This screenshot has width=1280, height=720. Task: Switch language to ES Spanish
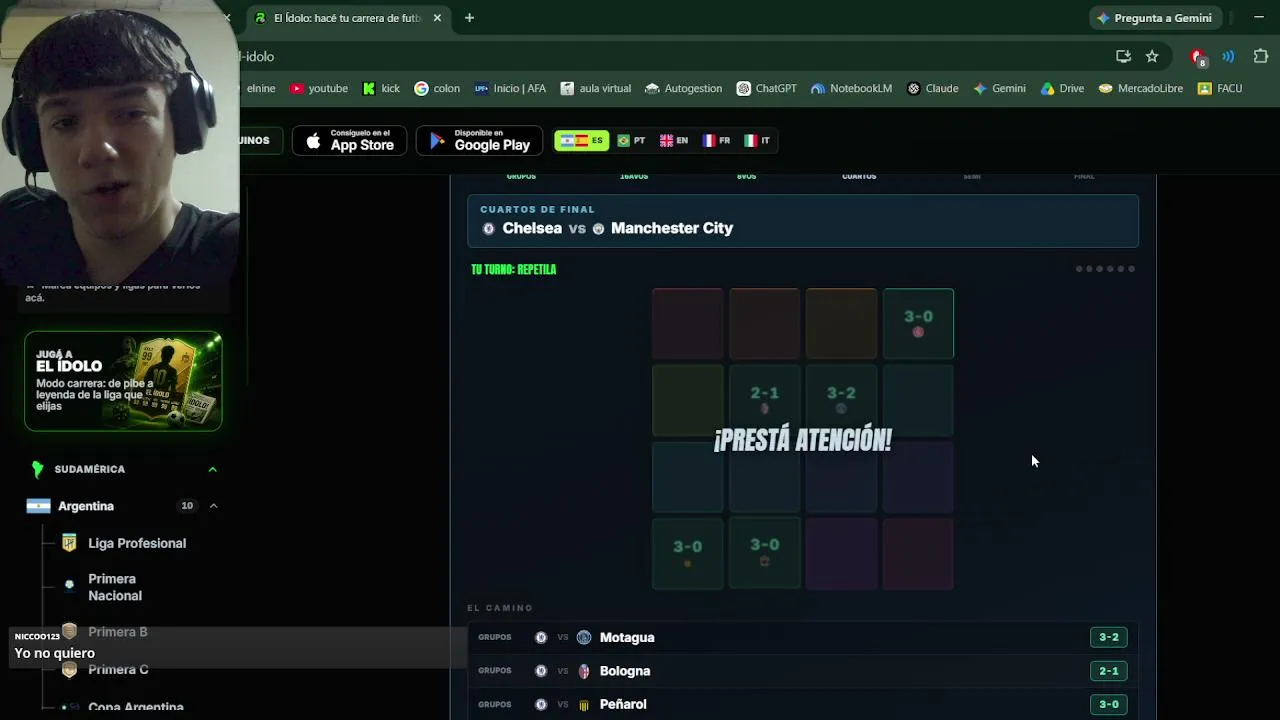click(x=582, y=141)
